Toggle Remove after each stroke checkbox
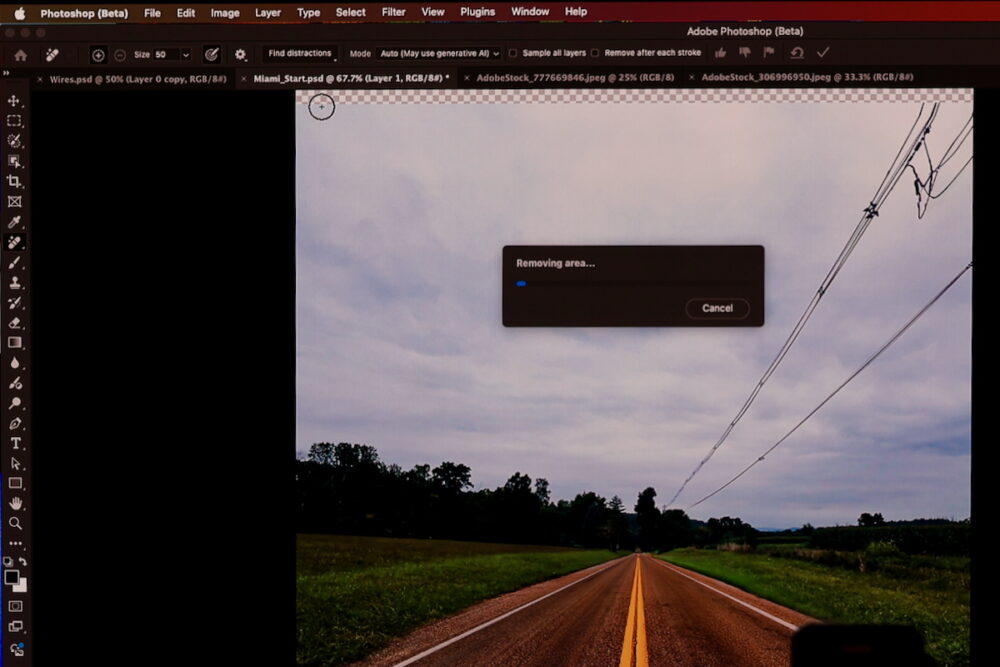 [x=595, y=53]
